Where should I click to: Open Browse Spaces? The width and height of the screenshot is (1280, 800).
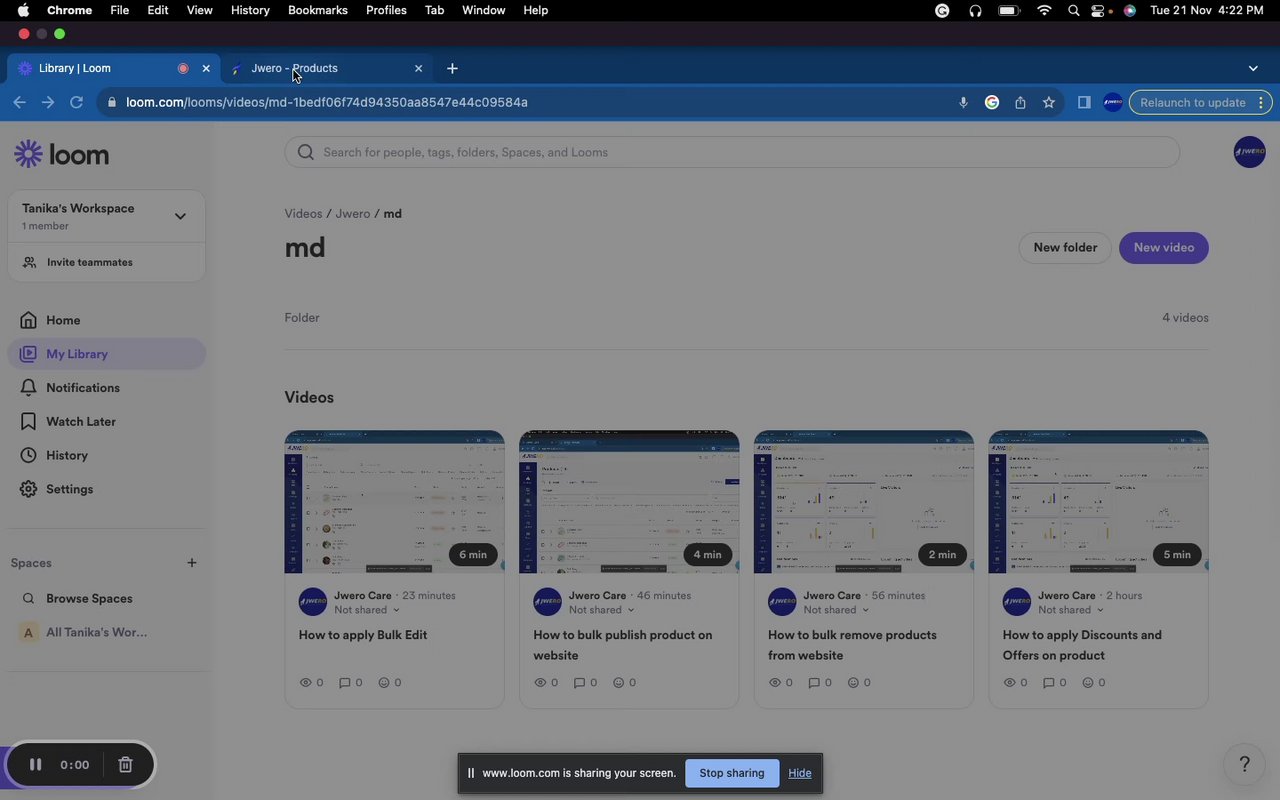[x=89, y=599]
